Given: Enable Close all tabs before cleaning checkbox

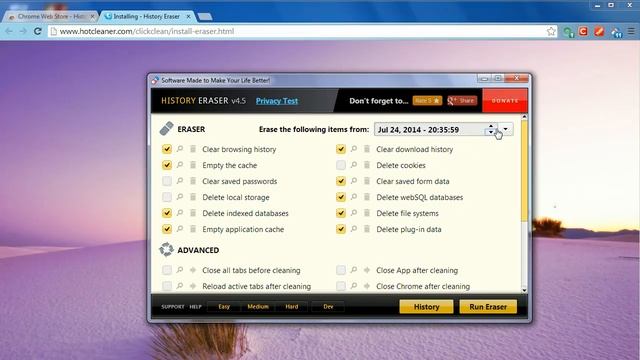Looking at the screenshot, I should tap(167, 270).
